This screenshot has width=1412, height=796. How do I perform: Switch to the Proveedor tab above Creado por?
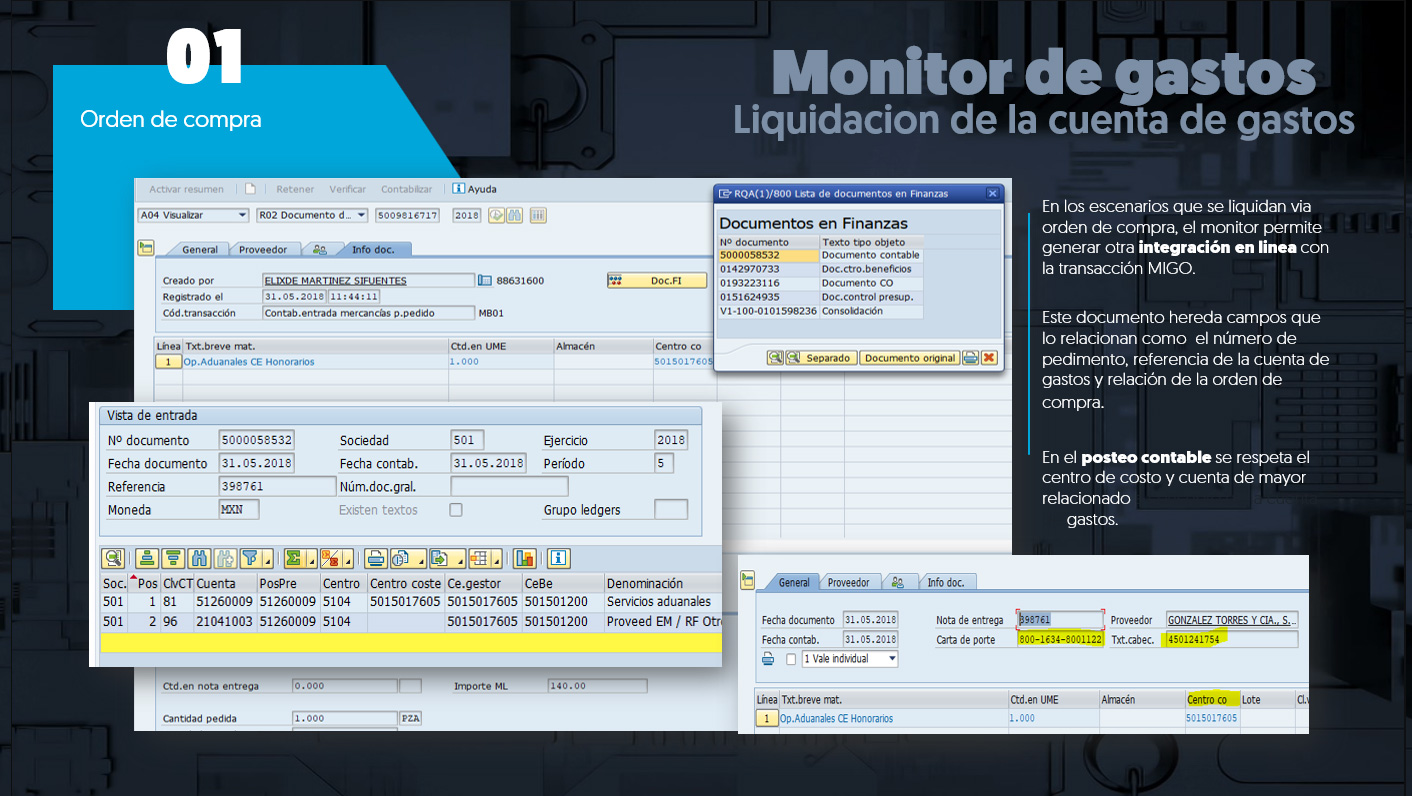(263, 250)
